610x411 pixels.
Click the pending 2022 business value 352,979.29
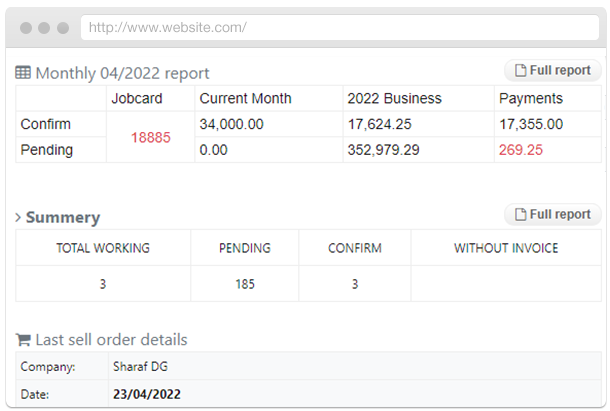(x=383, y=150)
